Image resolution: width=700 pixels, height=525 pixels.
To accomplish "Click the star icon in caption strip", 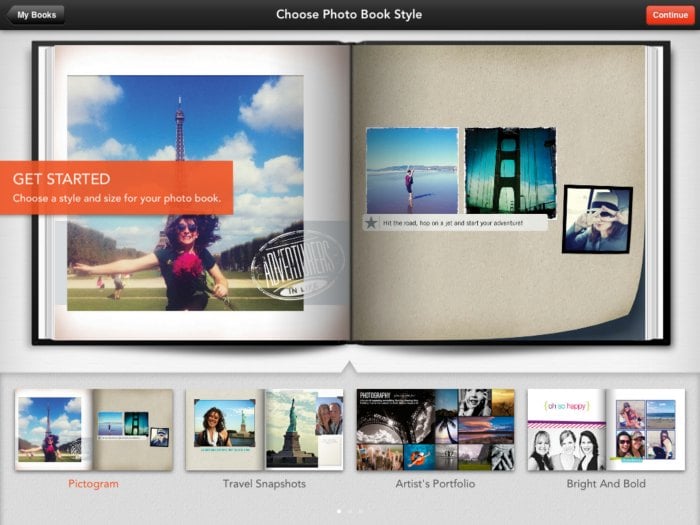I will click(x=371, y=222).
